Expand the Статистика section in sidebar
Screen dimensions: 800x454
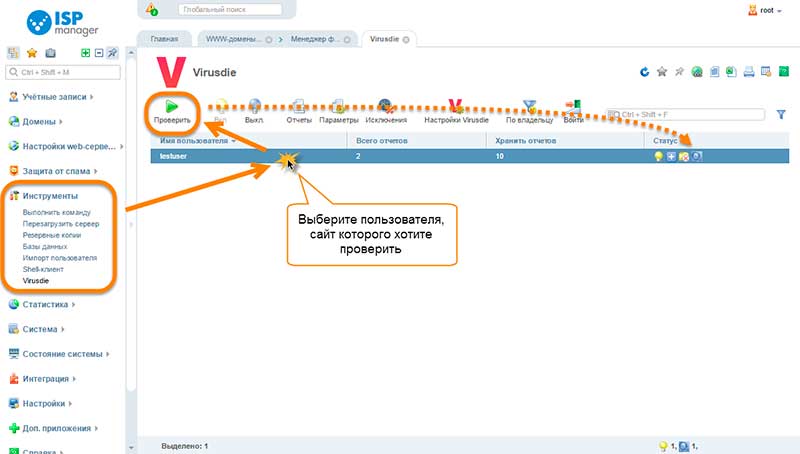click(45, 304)
